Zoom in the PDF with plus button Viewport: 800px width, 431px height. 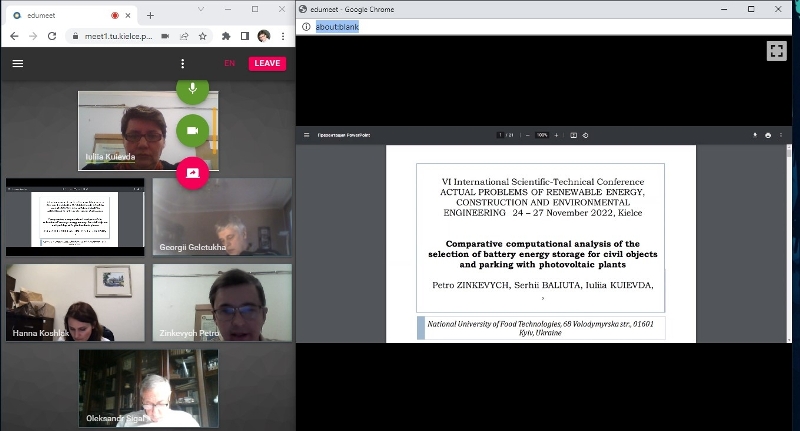[556, 135]
